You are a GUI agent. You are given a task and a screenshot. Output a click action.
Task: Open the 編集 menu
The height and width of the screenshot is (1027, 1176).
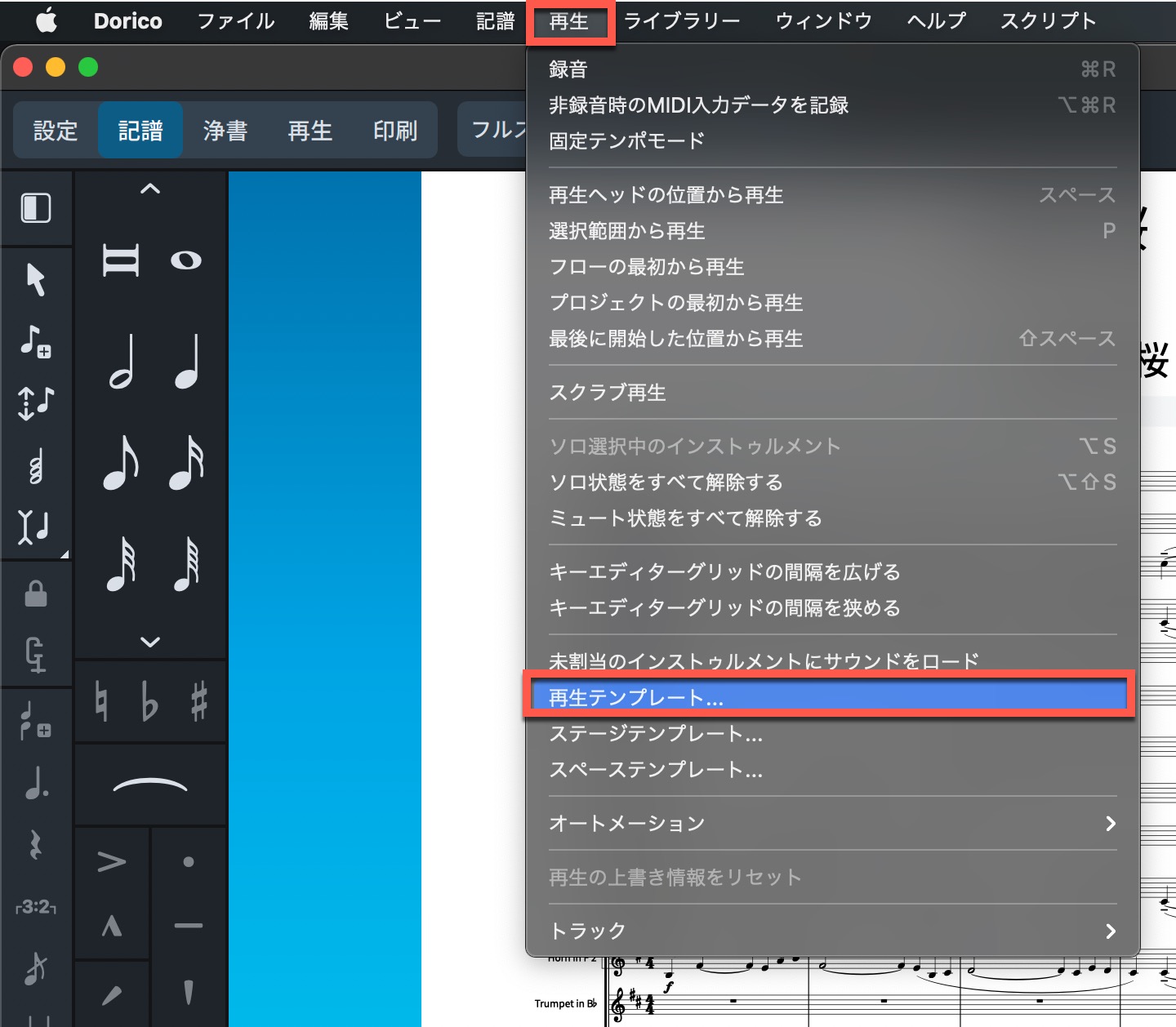[x=329, y=21]
